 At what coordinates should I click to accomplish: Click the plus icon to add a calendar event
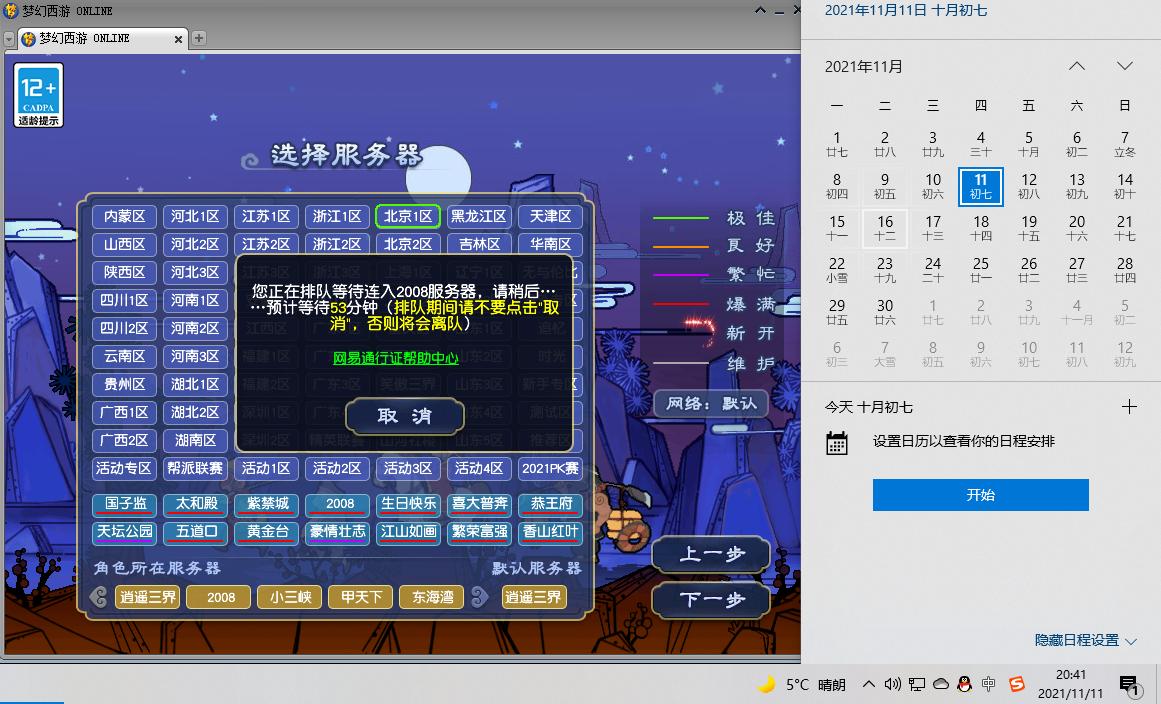tap(1130, 406)
